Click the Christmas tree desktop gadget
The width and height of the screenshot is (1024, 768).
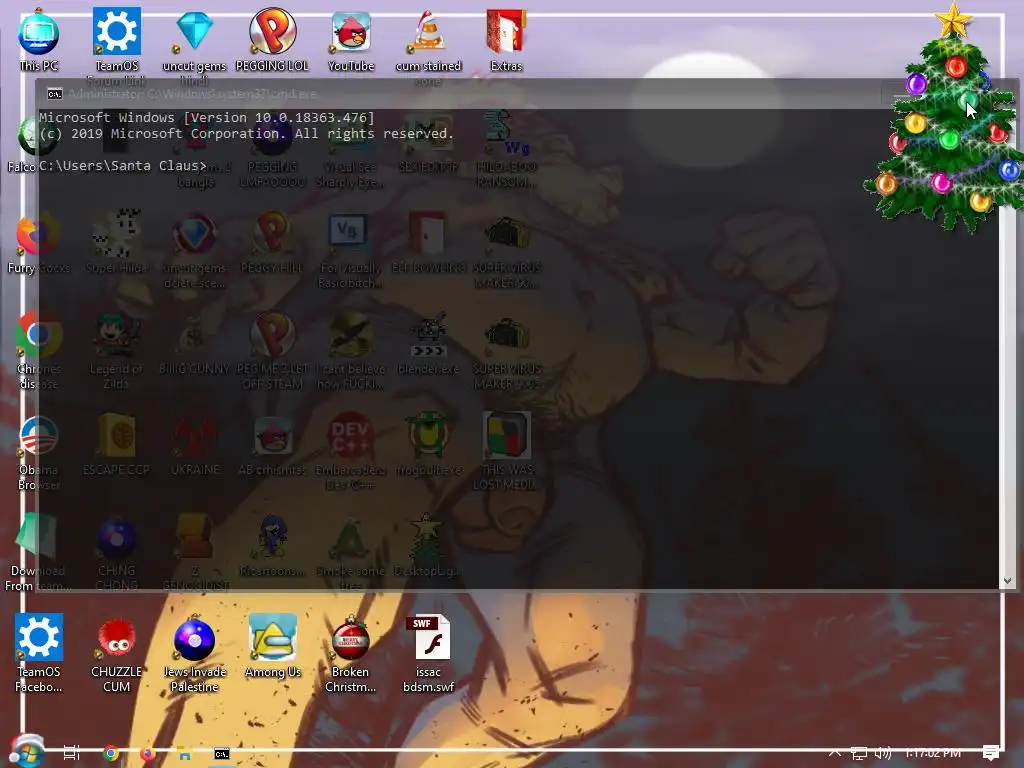tap(947, 121)
